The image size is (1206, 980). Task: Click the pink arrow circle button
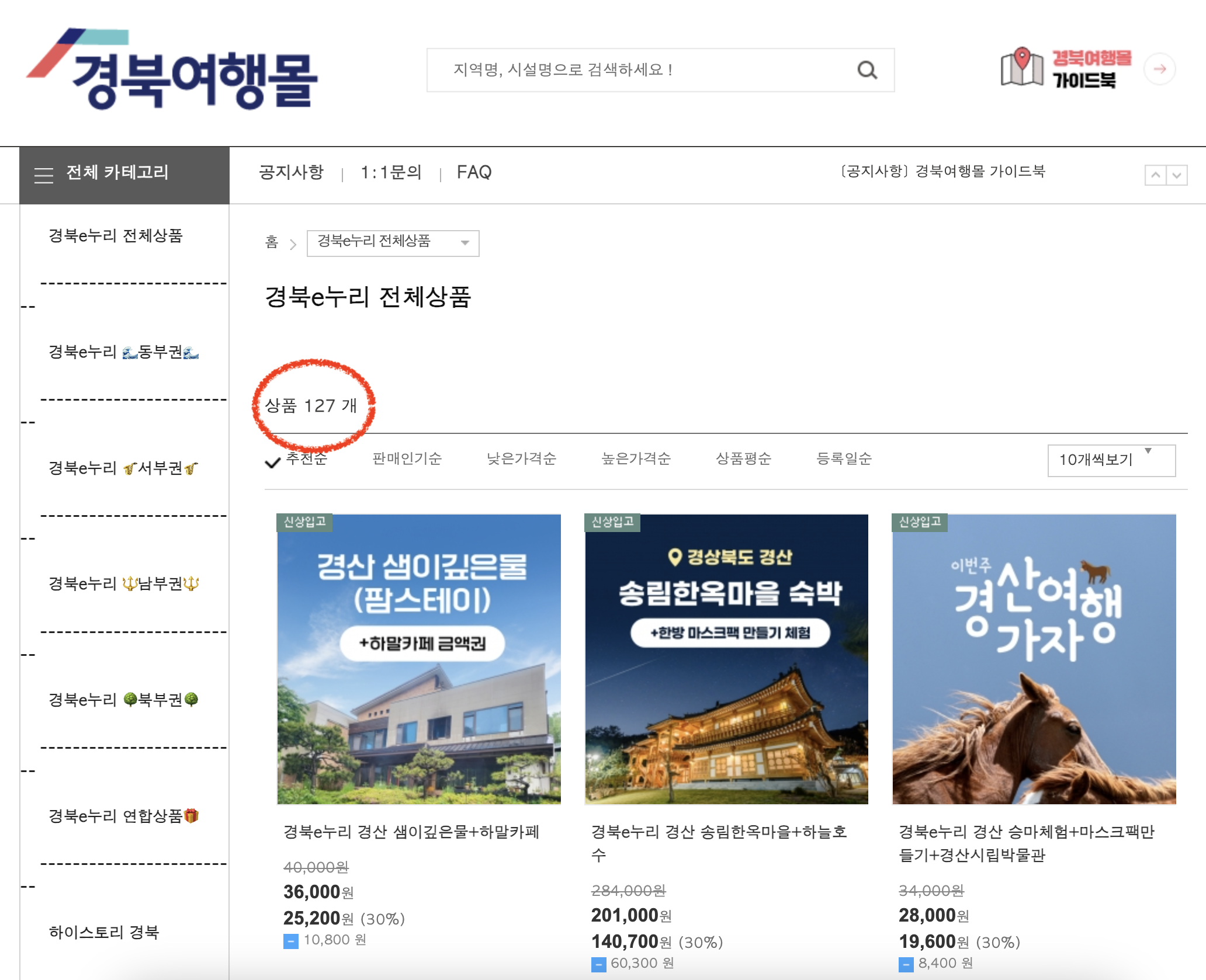pos(1160,69)
